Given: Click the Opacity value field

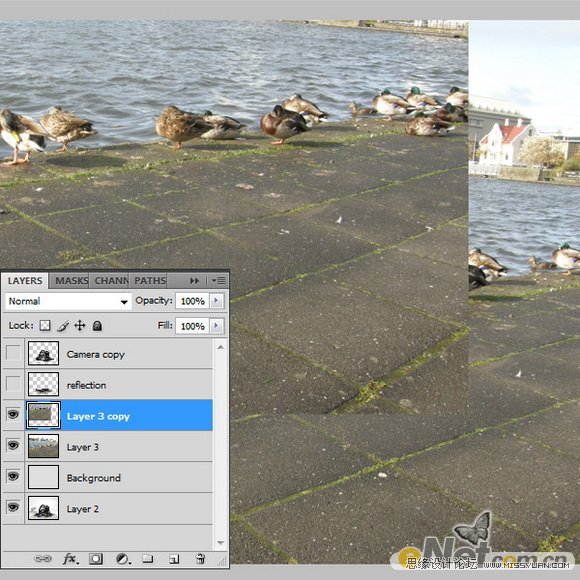Looking at the screenshot, I should 193,301.
